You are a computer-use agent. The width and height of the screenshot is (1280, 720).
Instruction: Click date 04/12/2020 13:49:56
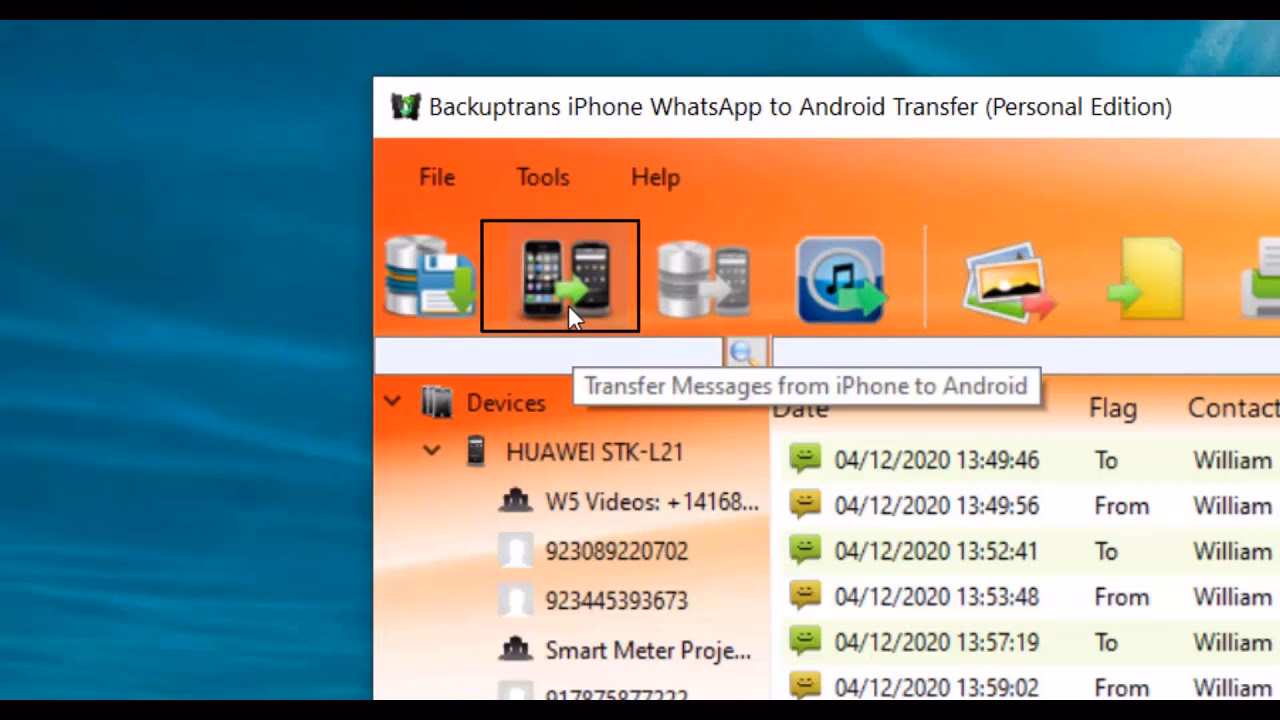click(937, 506)
